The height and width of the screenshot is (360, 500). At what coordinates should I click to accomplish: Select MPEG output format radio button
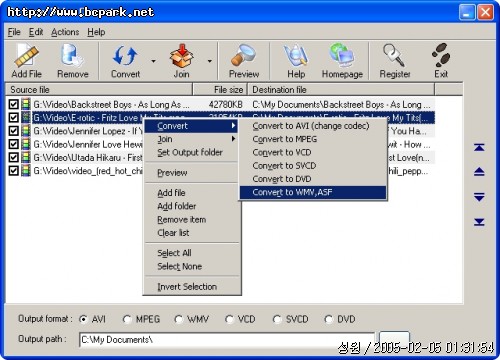coord(127,319)
